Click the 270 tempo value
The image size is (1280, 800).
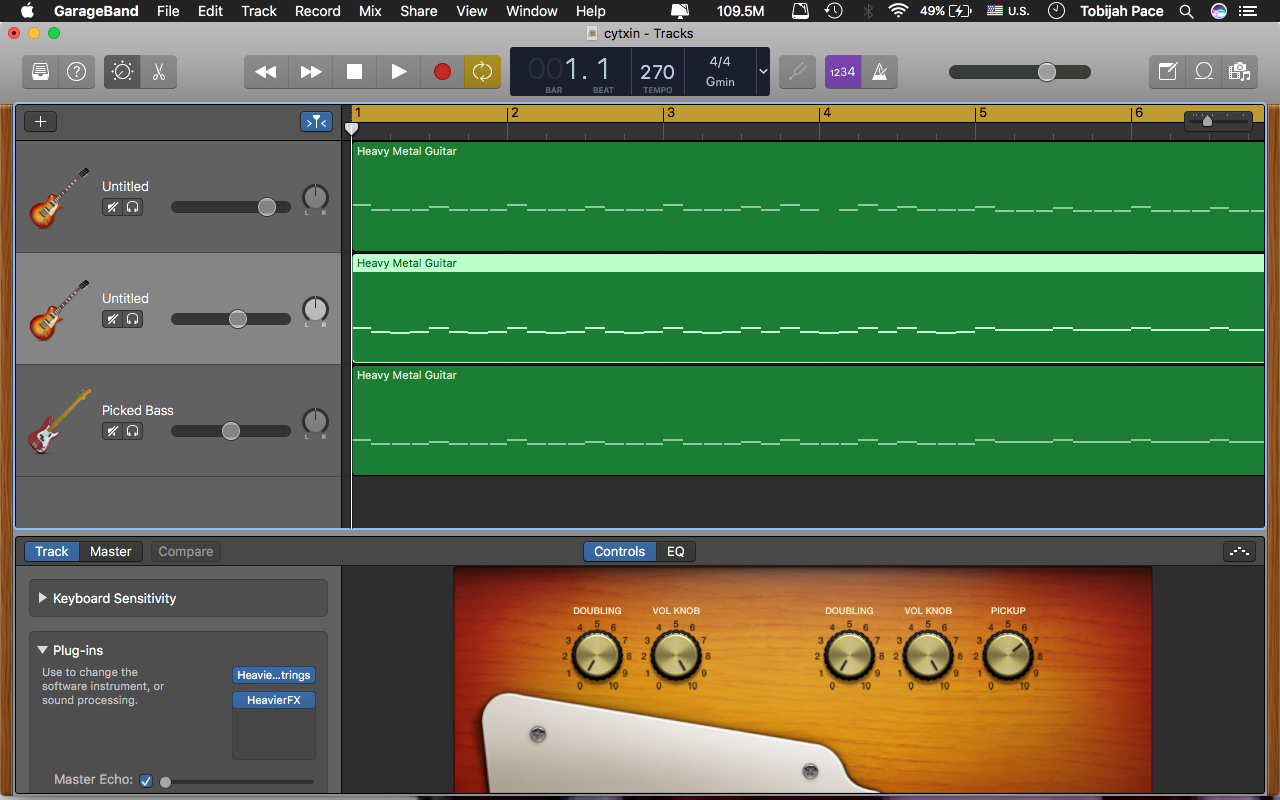click(x=657, y=71)
